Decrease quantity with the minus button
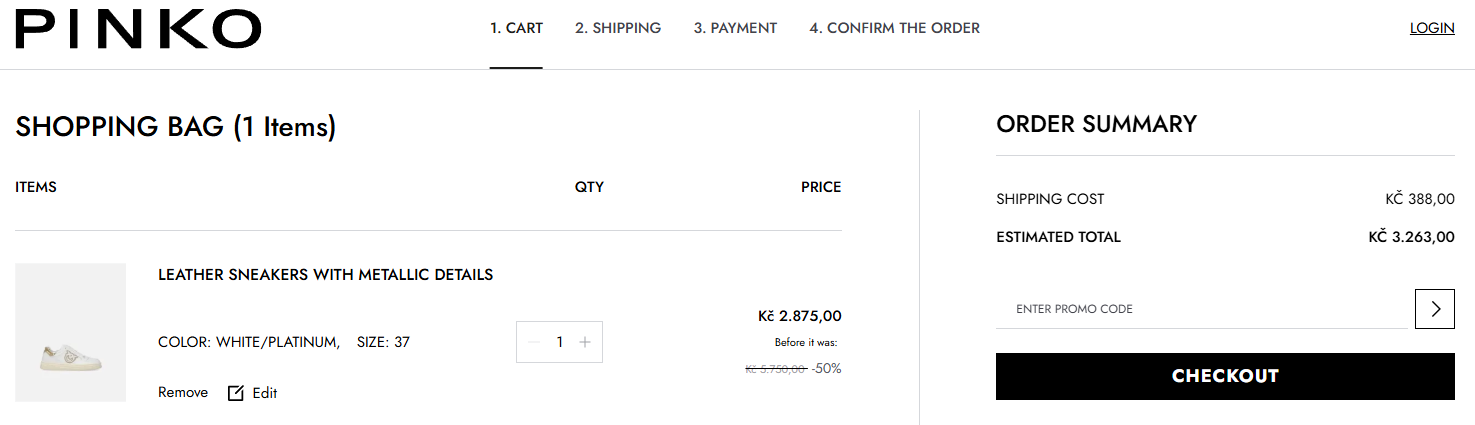1475x425 pixels. coord(534,342)
